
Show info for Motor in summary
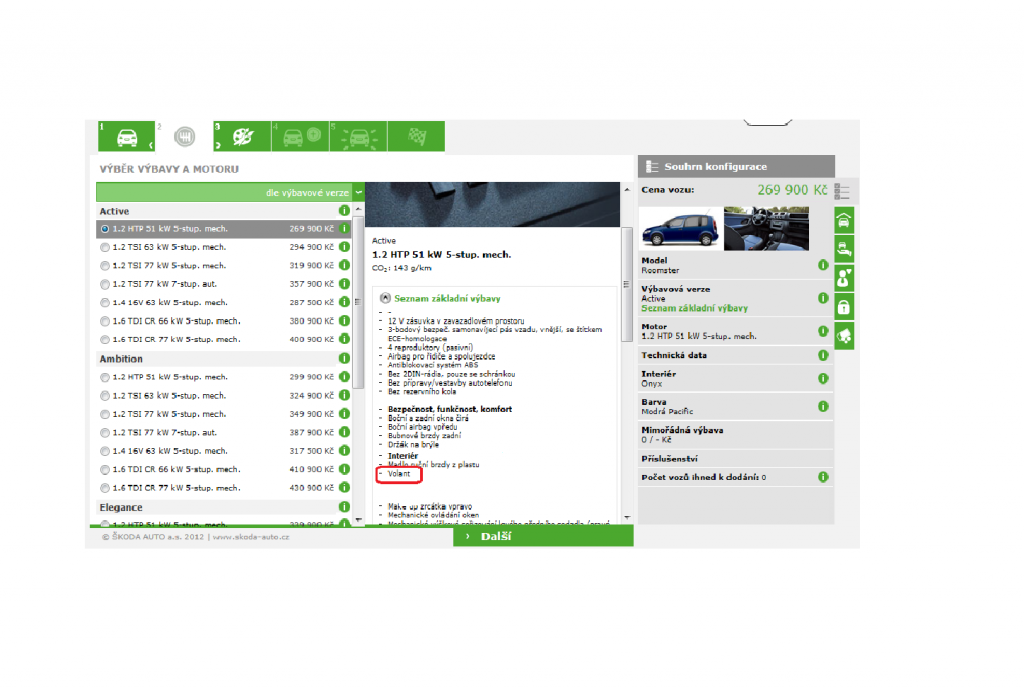coord(823,331)
